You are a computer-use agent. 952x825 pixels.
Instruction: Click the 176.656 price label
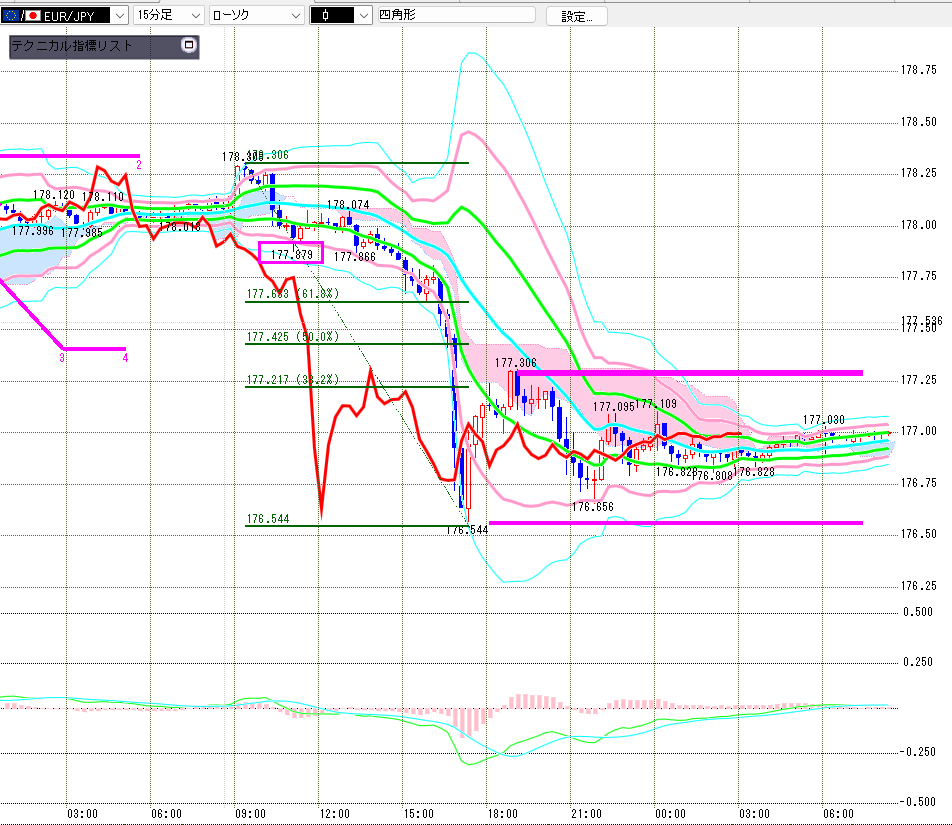click(x=593, y=506)
